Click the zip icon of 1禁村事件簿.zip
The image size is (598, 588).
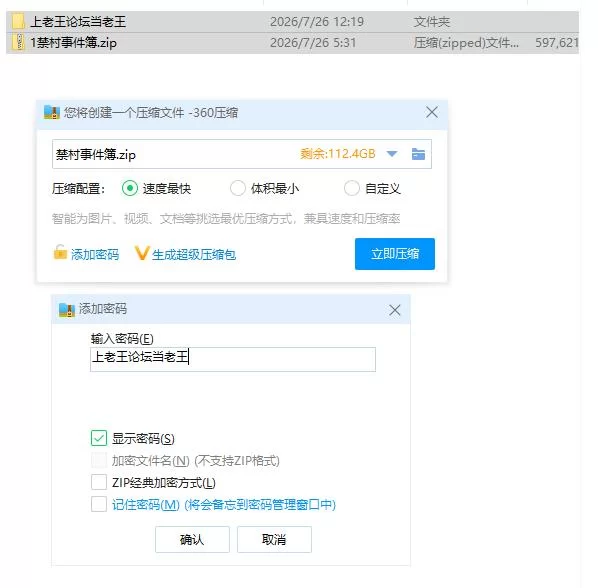point(18,42)
